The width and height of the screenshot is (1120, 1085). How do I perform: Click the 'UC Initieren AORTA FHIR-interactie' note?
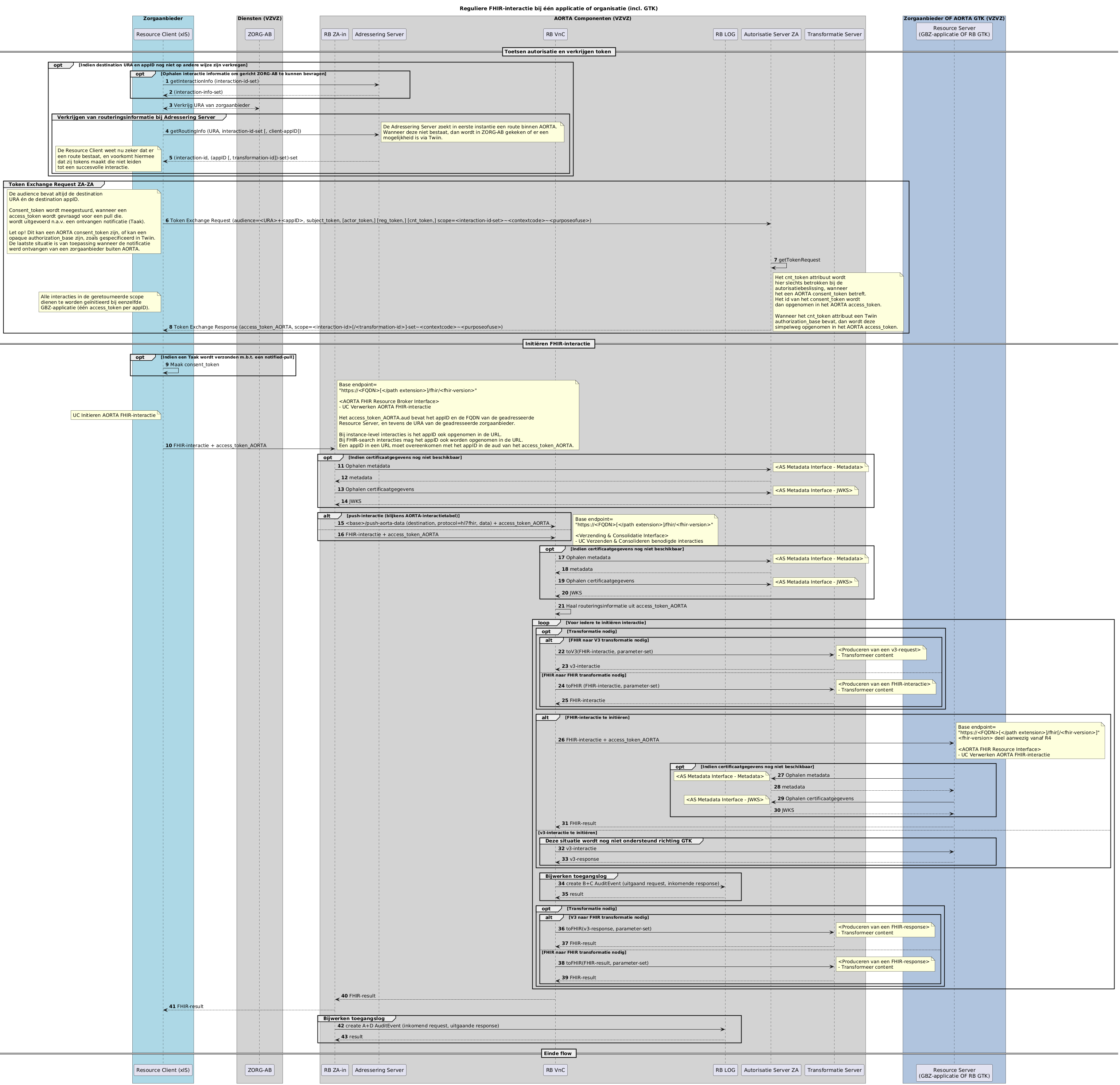(x=114, y=415)
